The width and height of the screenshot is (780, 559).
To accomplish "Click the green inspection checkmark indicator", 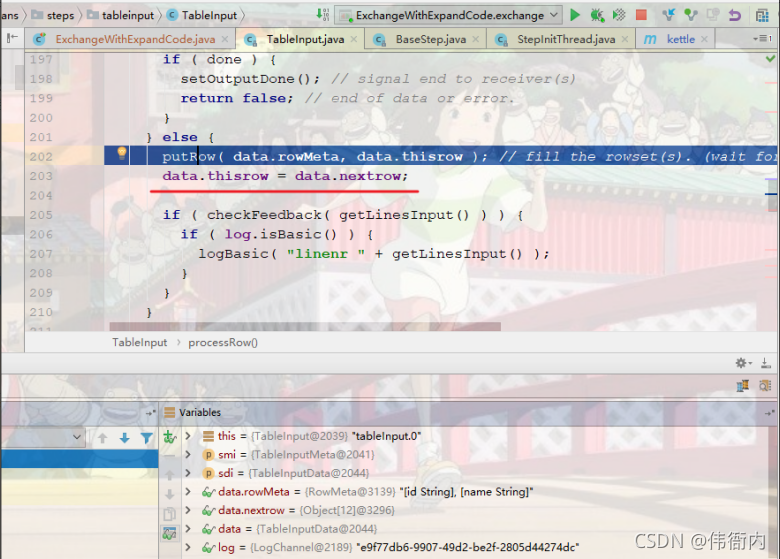I will pos(770,59).
